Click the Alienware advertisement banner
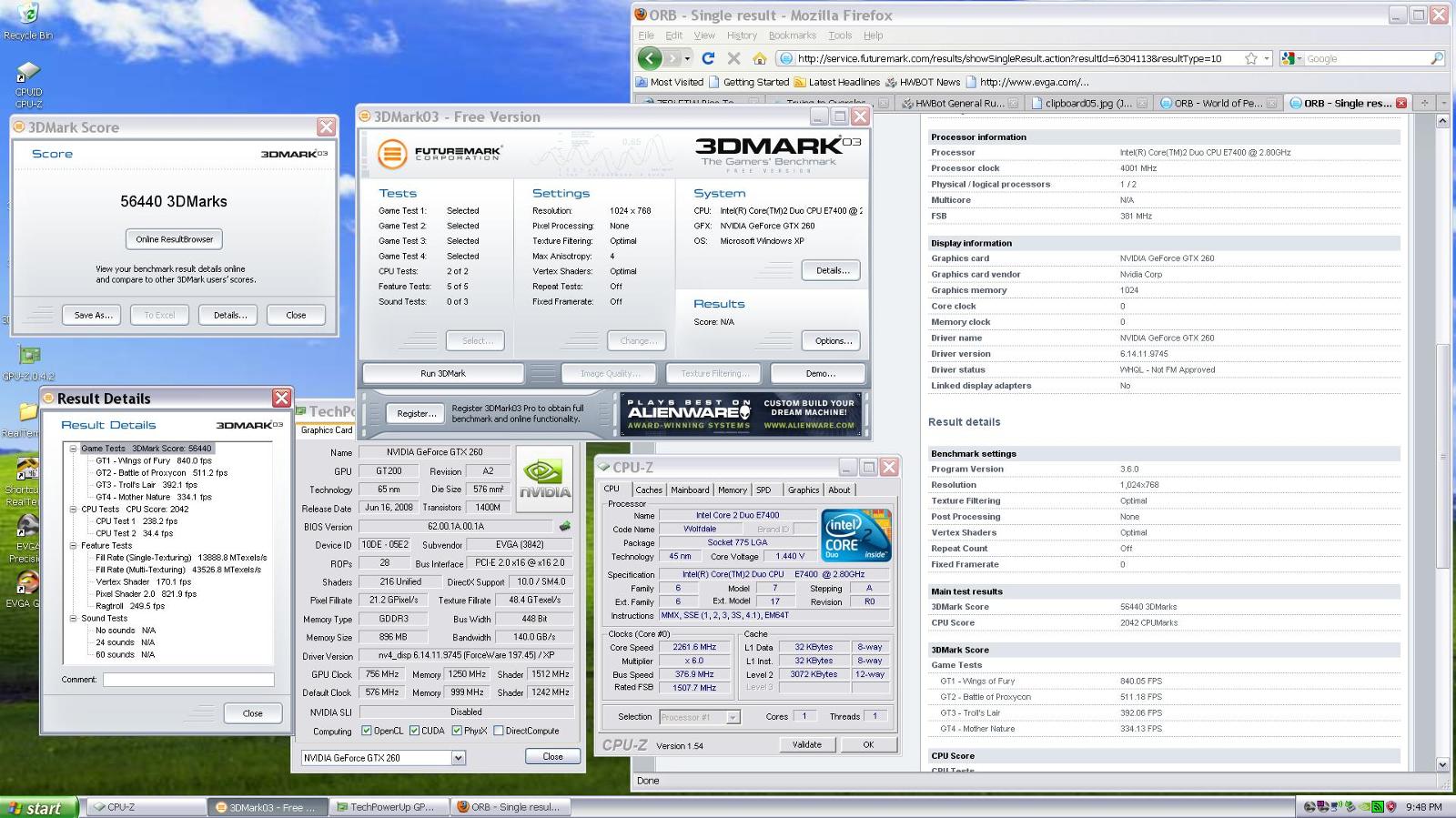The image size is (1456, 818). click(x=742, y=414)
